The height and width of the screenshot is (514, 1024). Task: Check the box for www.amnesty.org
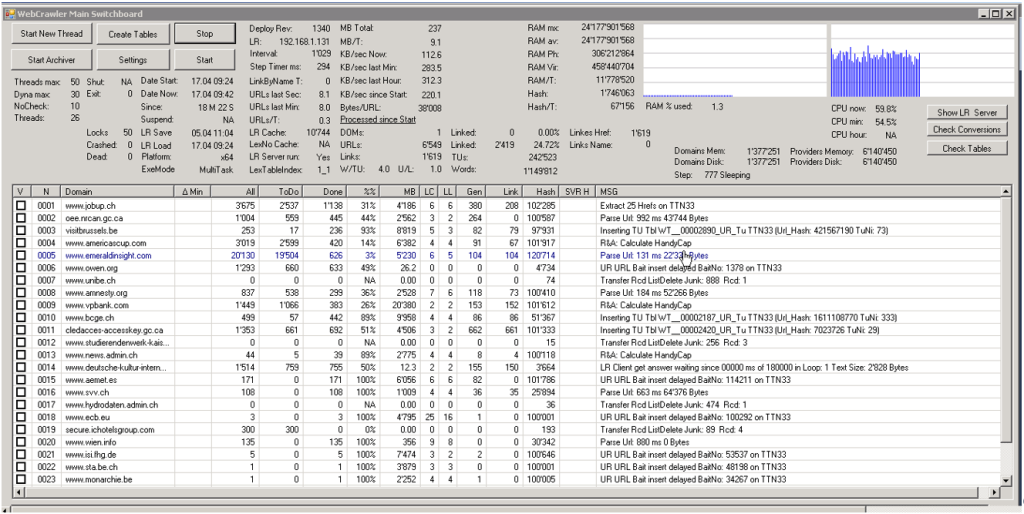point(21,292)
